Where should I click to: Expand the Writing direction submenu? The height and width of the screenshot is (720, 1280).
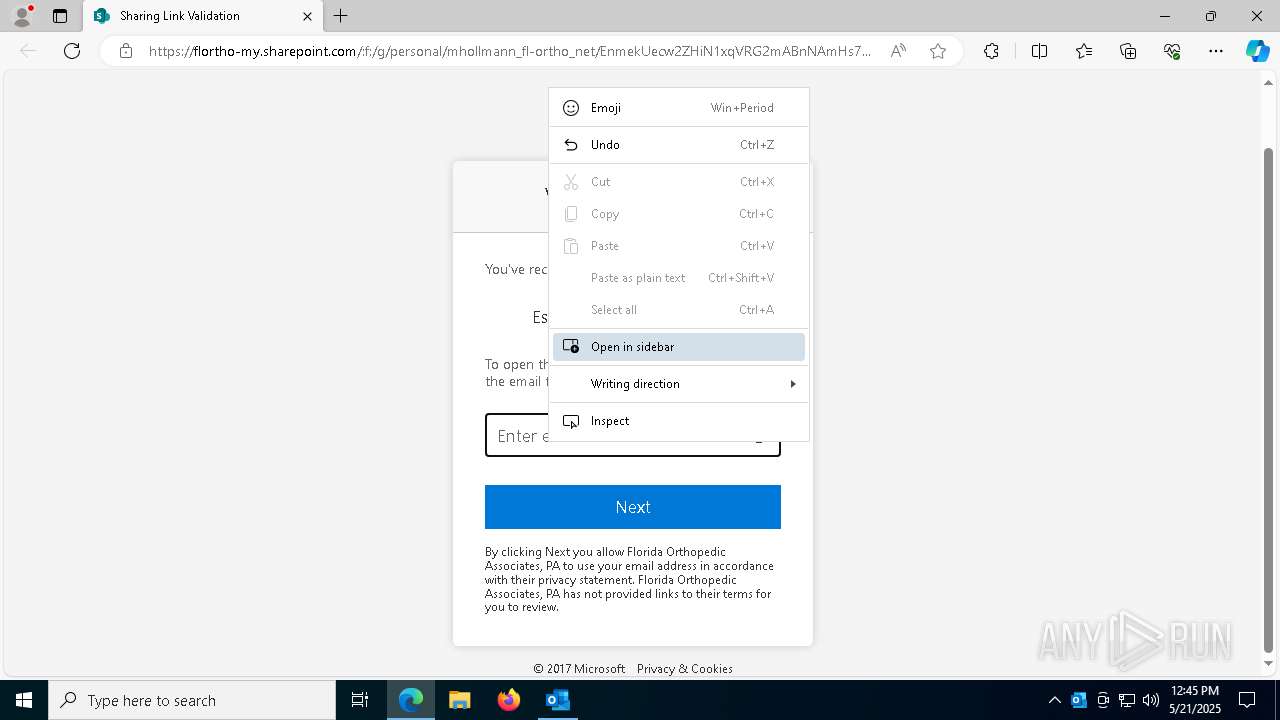pos(679,384)
